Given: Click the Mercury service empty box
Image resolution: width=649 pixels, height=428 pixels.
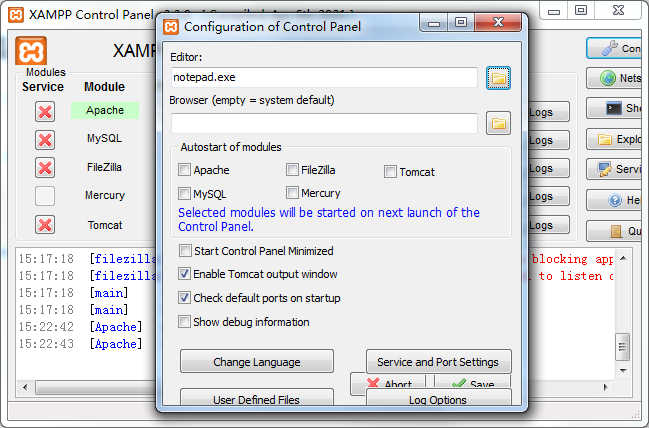Looking at the screenshot, I should coord(44,196).
